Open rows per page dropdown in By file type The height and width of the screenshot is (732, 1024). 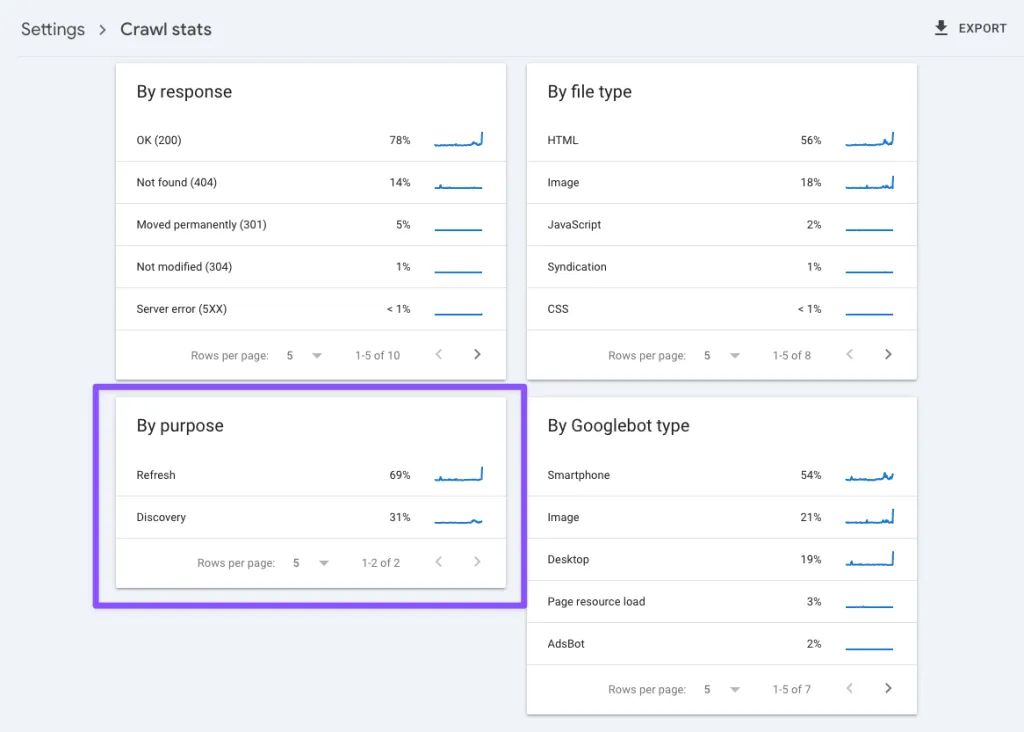[x=722, y=355]
